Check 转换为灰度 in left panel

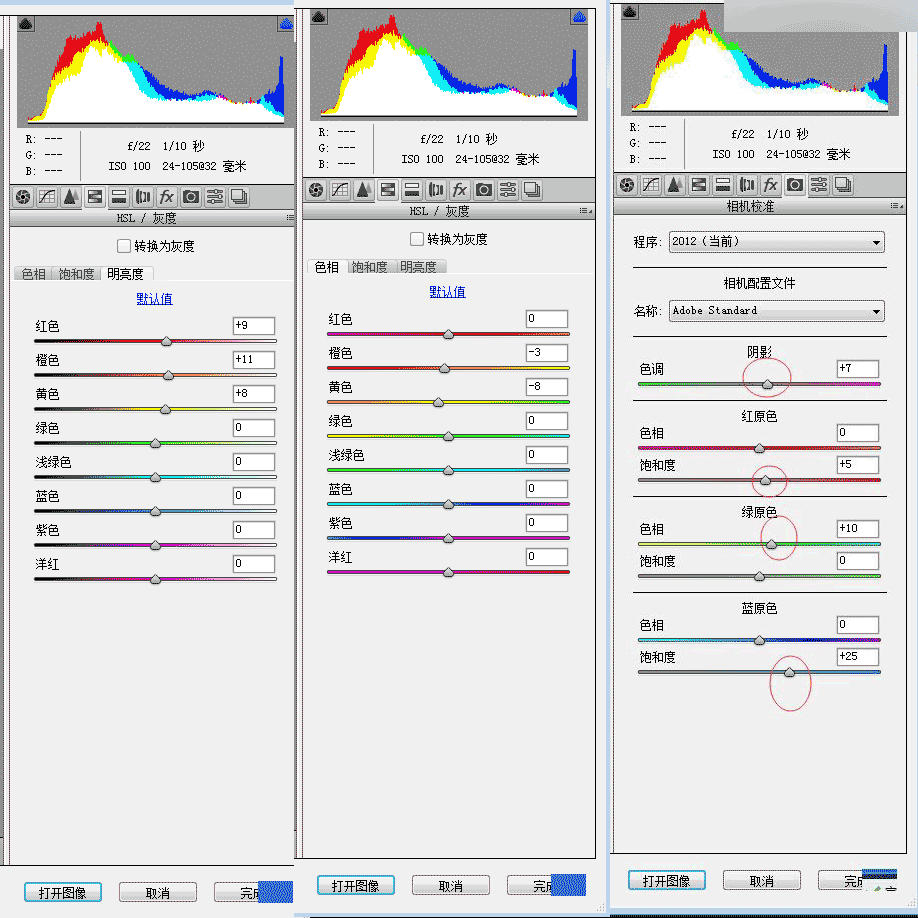click(124, 246)
